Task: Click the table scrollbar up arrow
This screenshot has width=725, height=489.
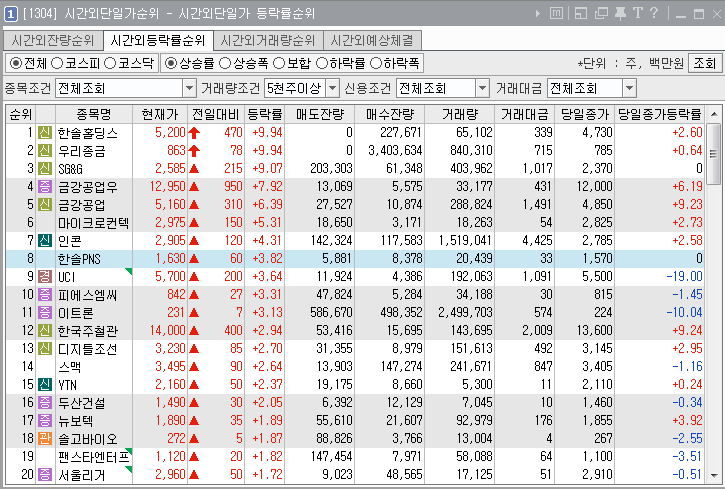Action: point(714,114)
